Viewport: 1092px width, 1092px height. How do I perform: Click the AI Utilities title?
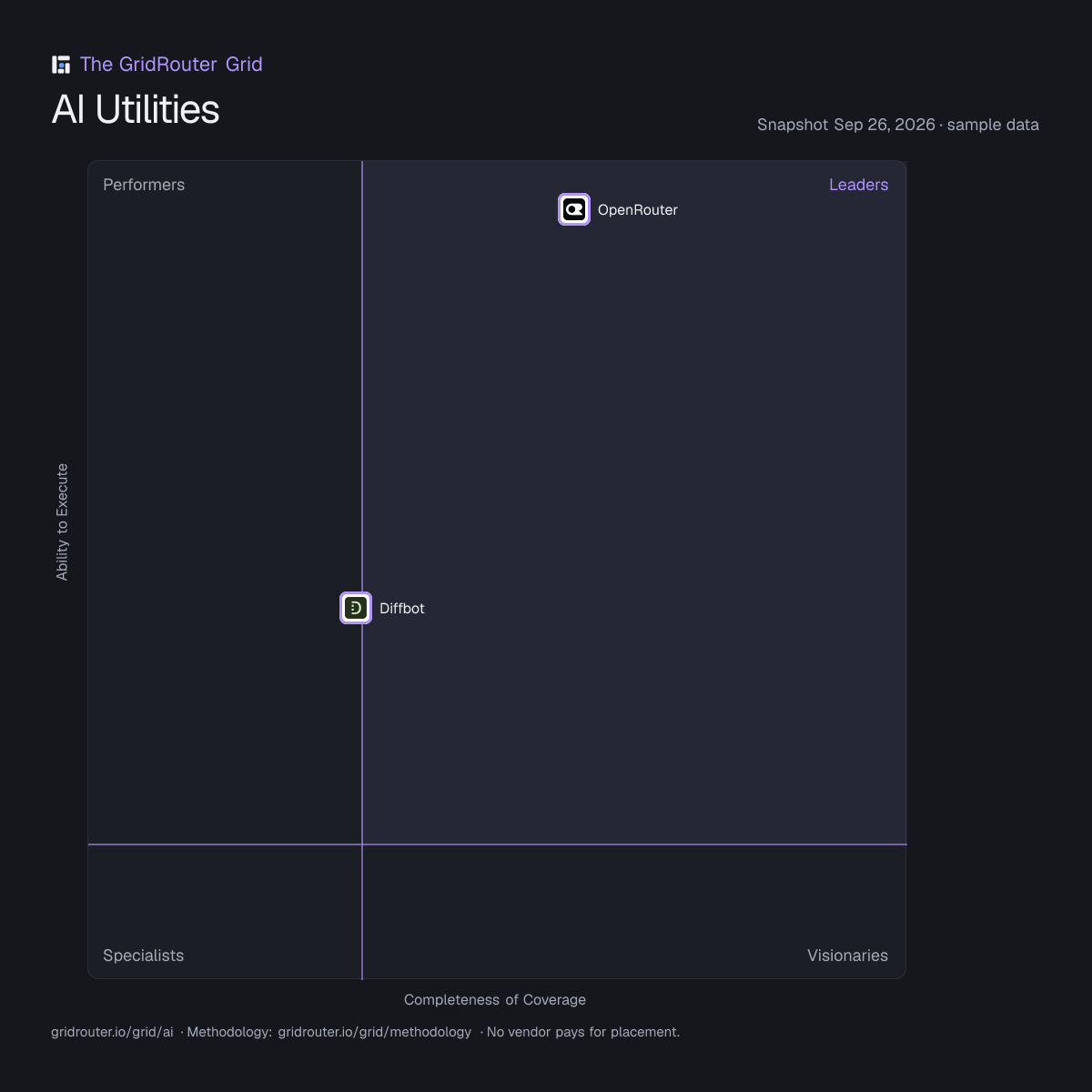(x=136, y=109)
